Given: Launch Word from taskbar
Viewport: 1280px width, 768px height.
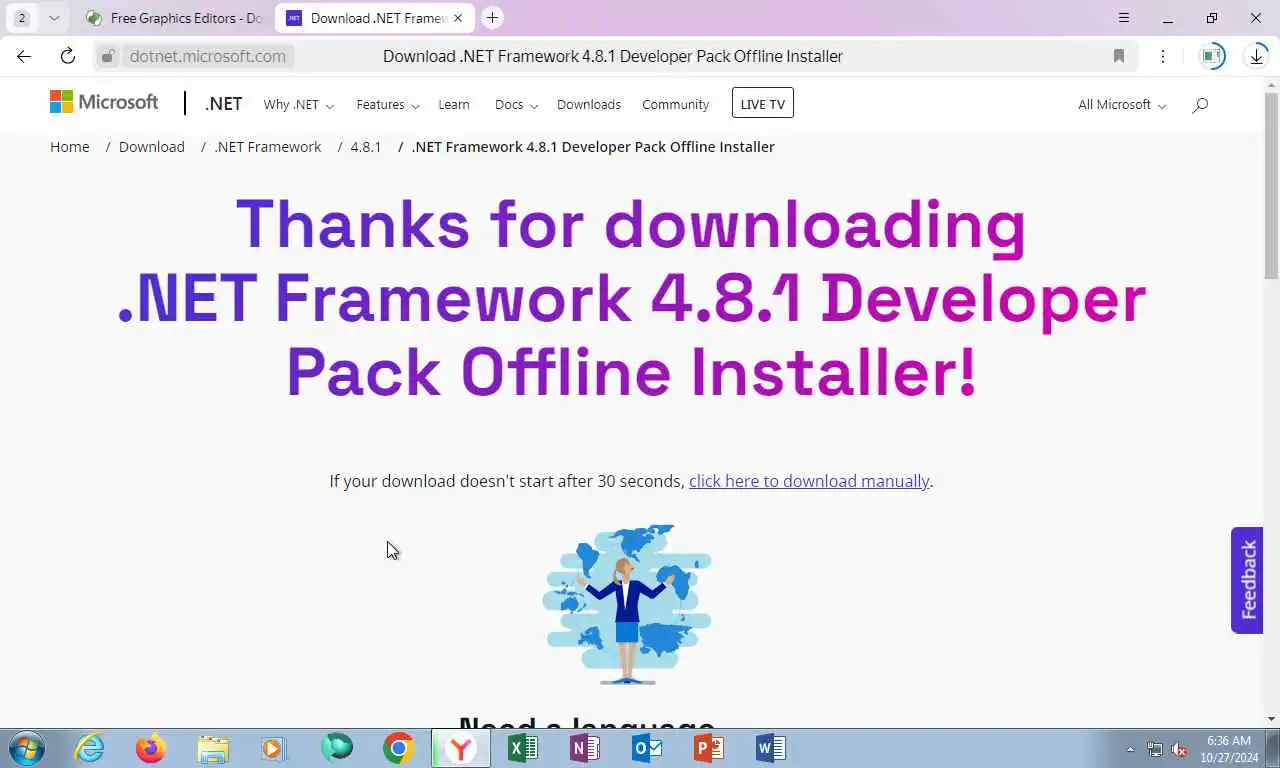Looking at the screenshot, I should click(x=771, y=748).
